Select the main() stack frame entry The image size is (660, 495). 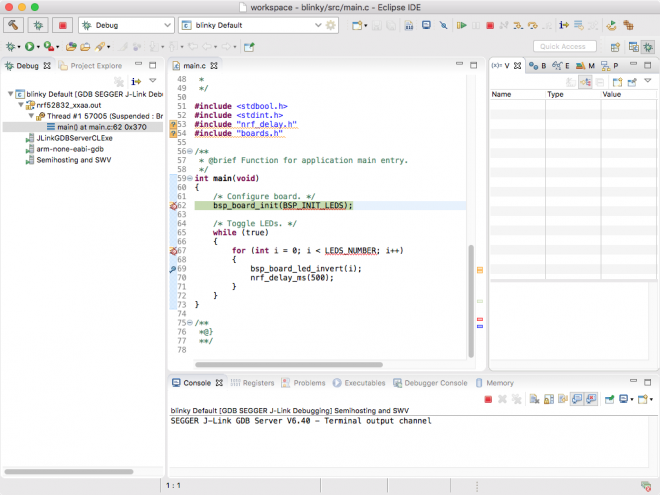(x=100, y=127)
